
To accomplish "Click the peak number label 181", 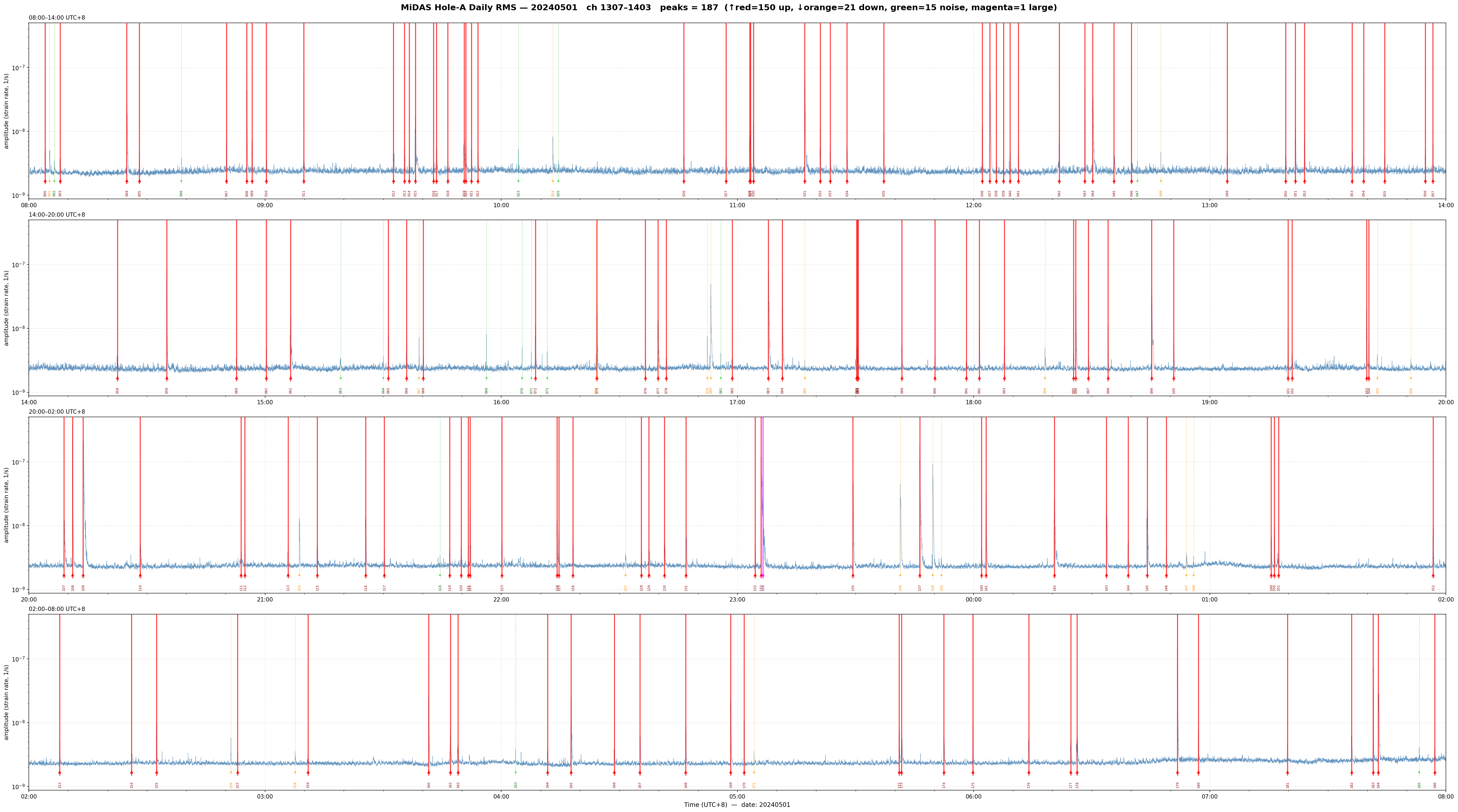I will click(x=1288, y=785).
